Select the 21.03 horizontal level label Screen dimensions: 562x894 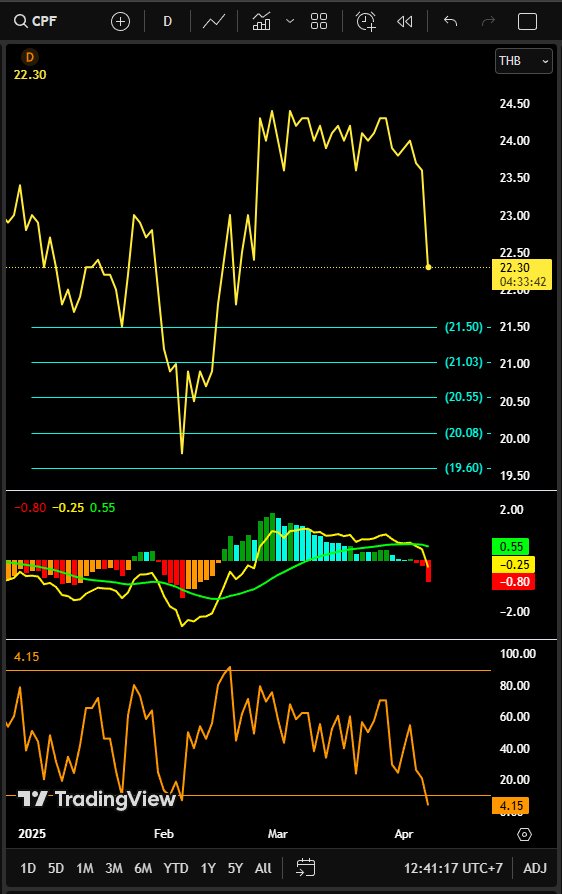coord(463,362)
